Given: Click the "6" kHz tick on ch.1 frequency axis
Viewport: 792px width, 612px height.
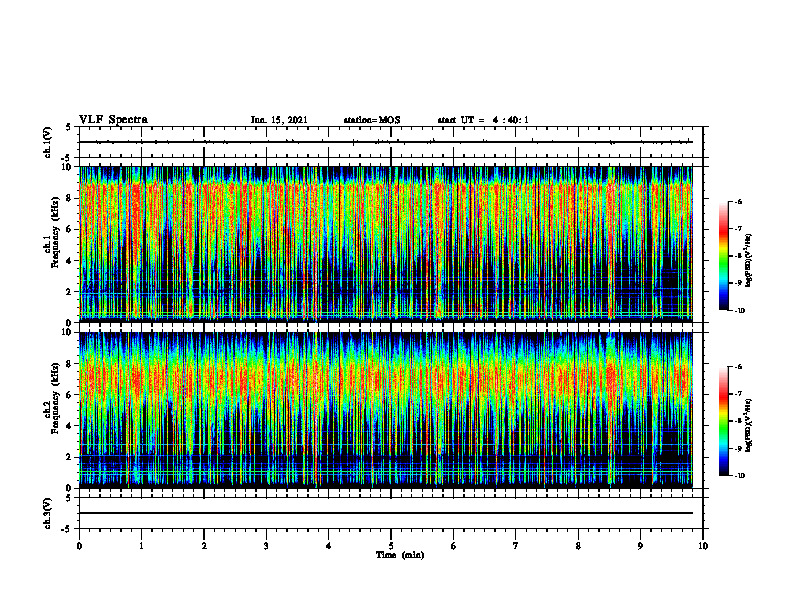Looking at the screenshot, I should pos(70,230).
